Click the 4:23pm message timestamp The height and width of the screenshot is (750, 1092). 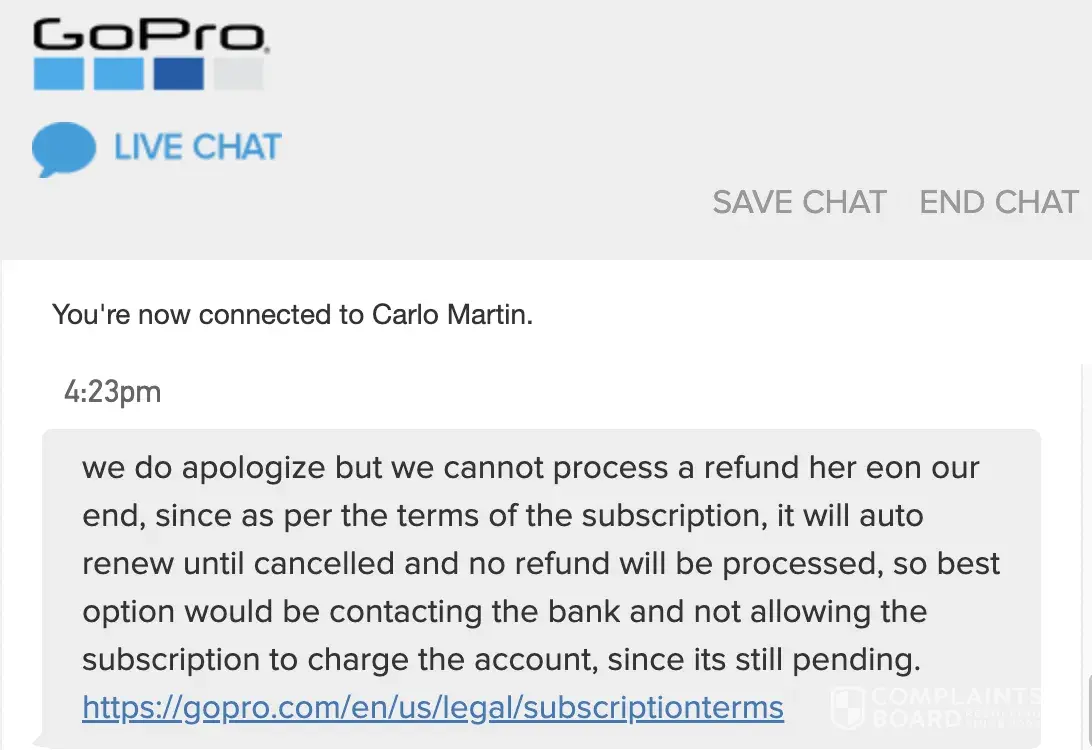(112, 392)
